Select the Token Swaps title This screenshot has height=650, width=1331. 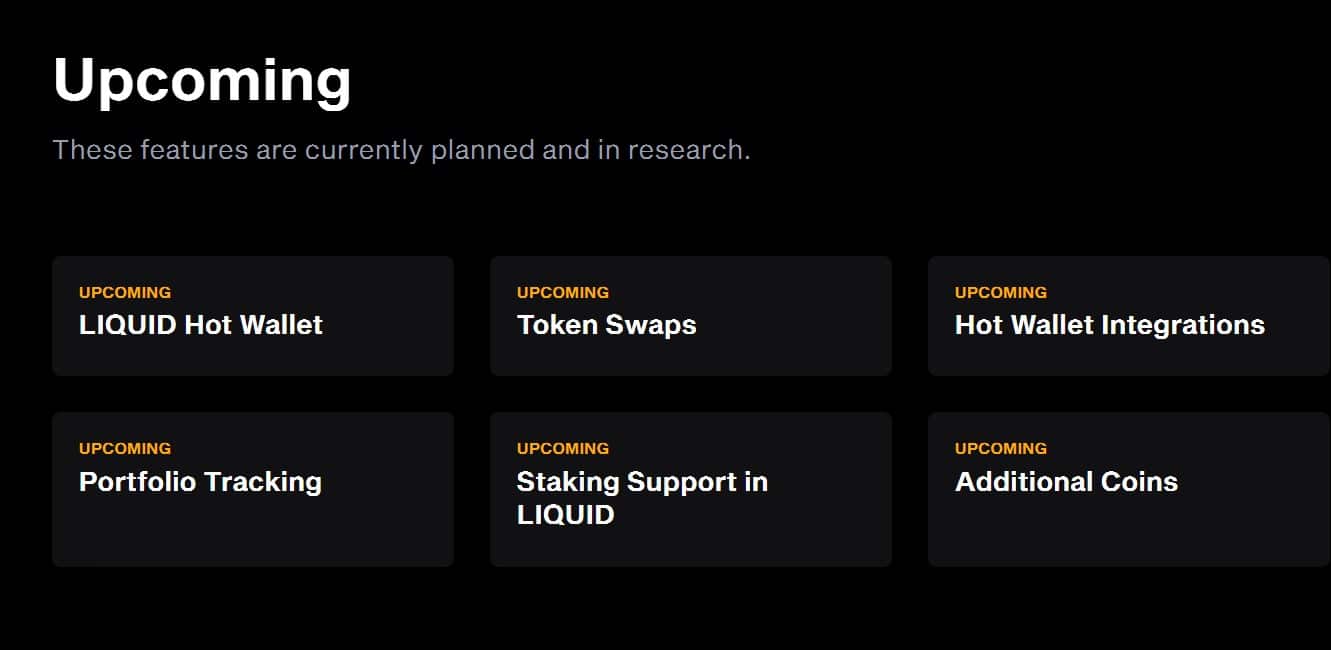tap(606, 325)
